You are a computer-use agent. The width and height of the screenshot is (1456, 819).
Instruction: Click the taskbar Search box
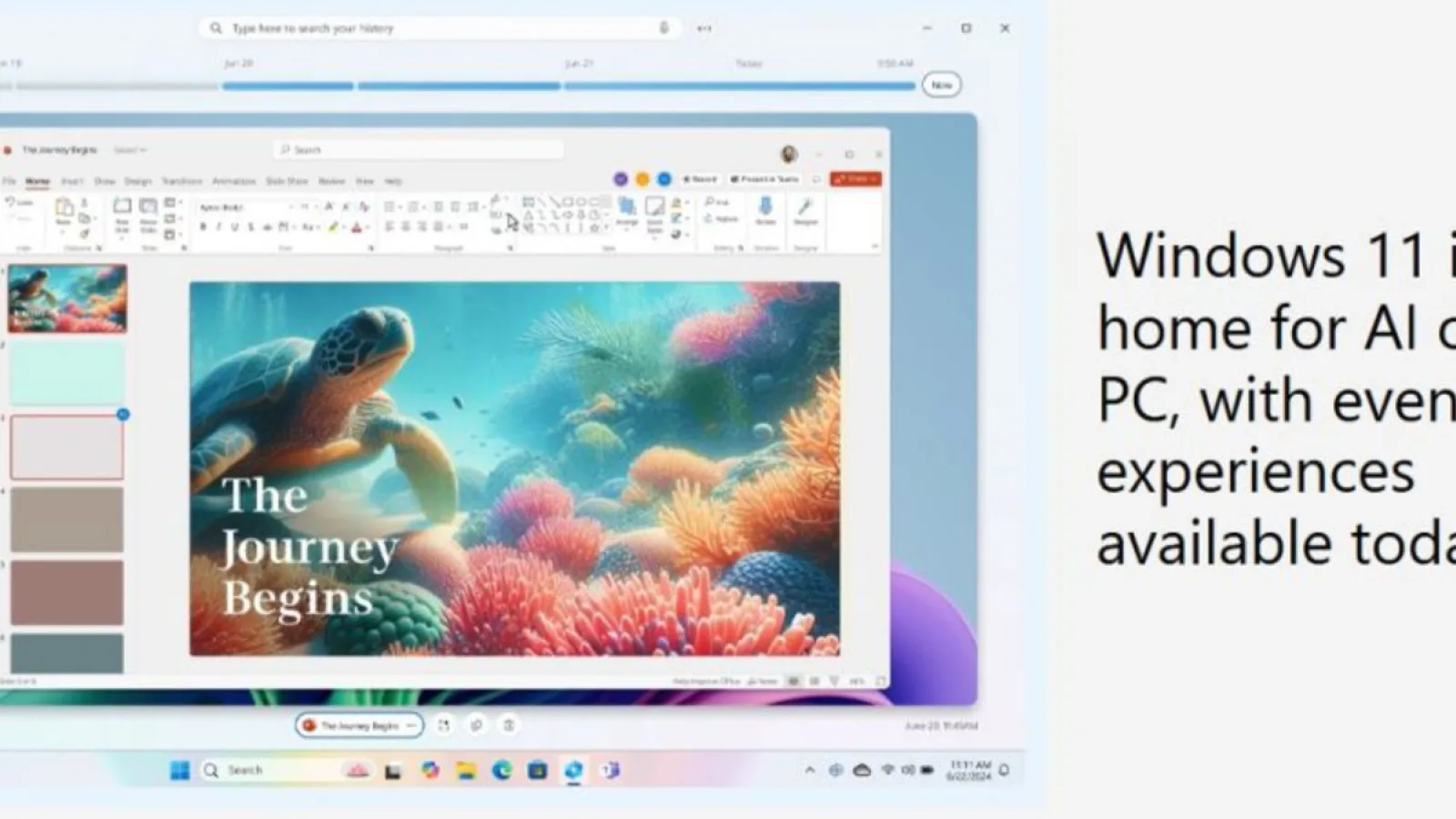(287, 771)
